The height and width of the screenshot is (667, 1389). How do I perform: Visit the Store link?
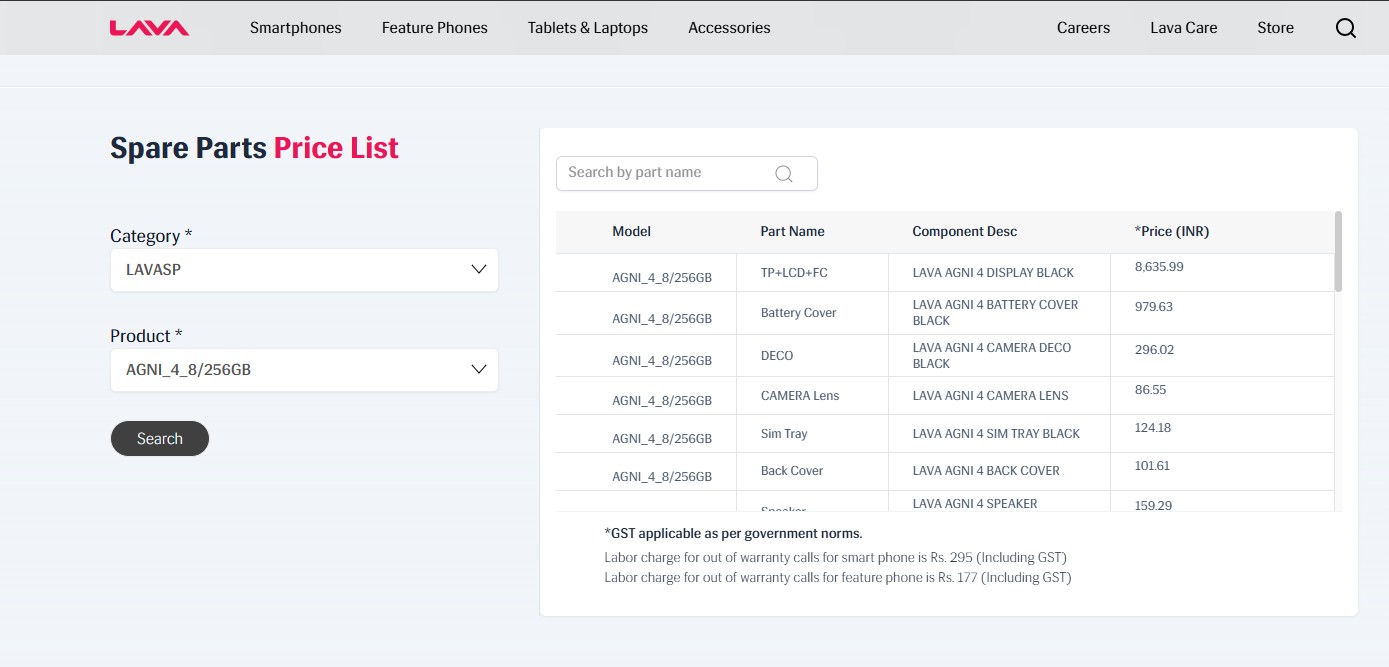point(1275,28)
